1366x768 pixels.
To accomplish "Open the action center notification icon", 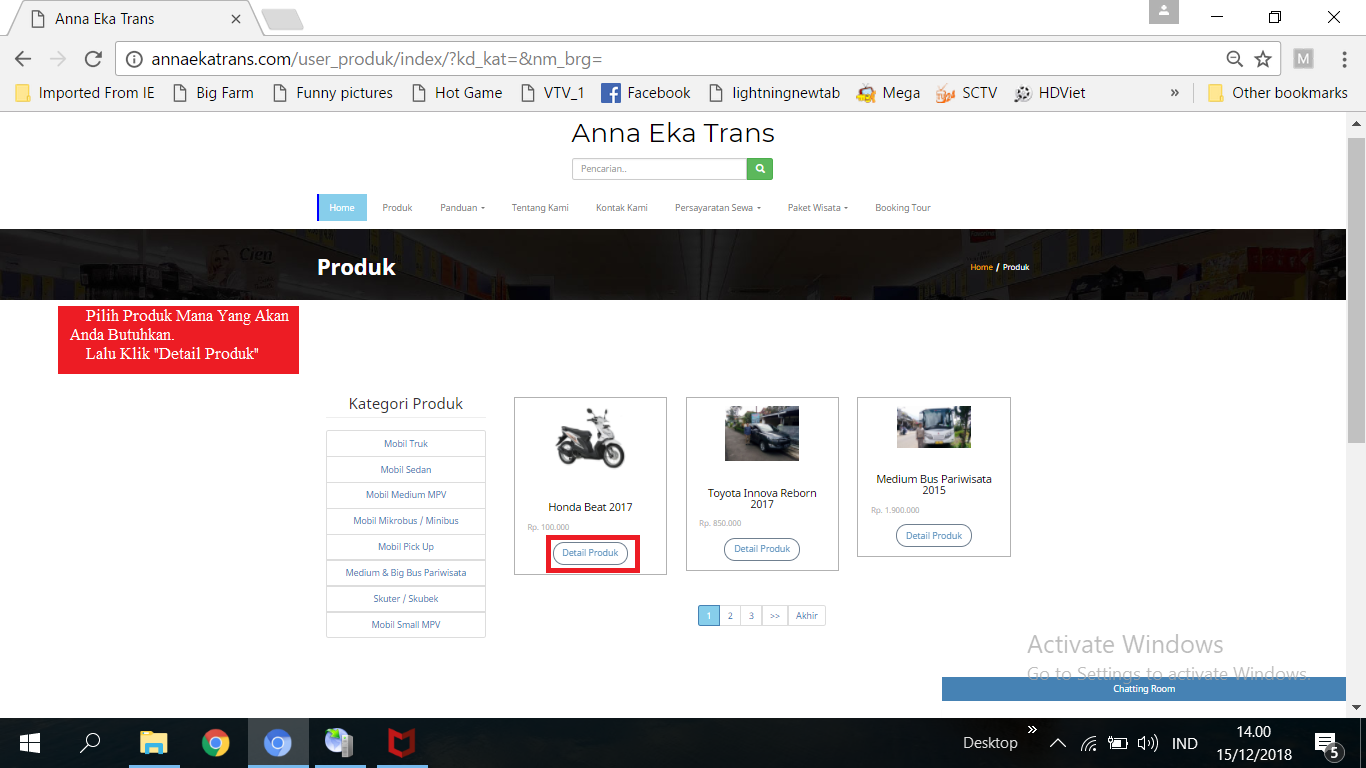I will [x=1327, y=745].
